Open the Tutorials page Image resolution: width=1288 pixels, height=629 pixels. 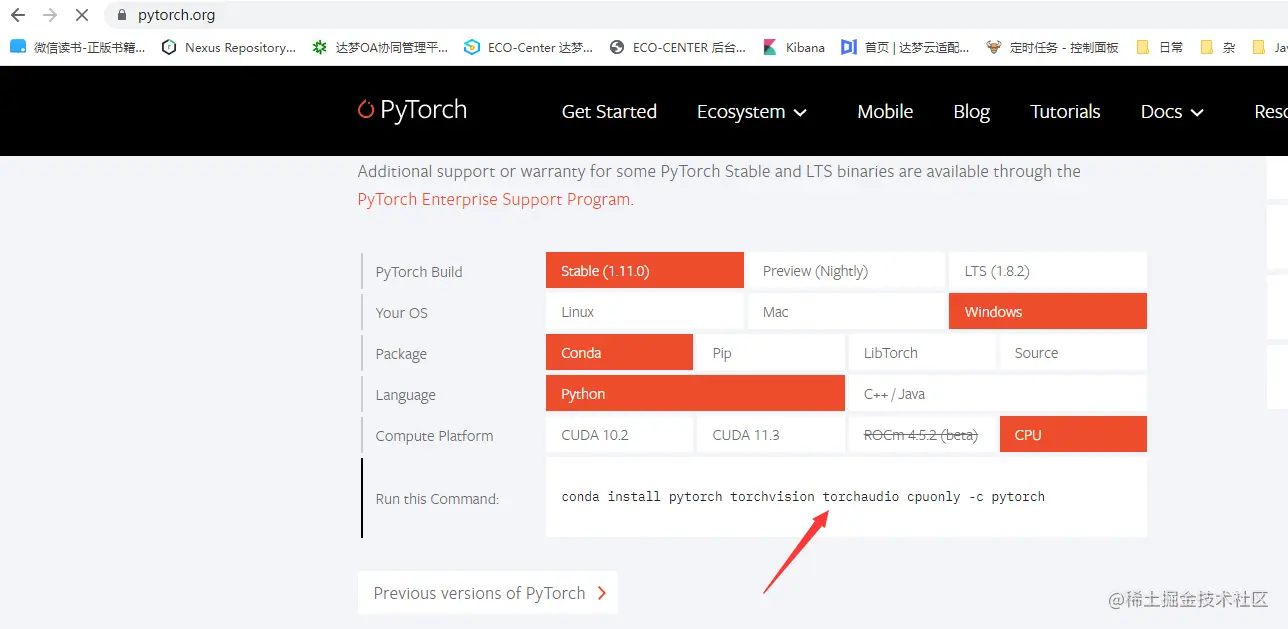click(x=1065, y=111)
